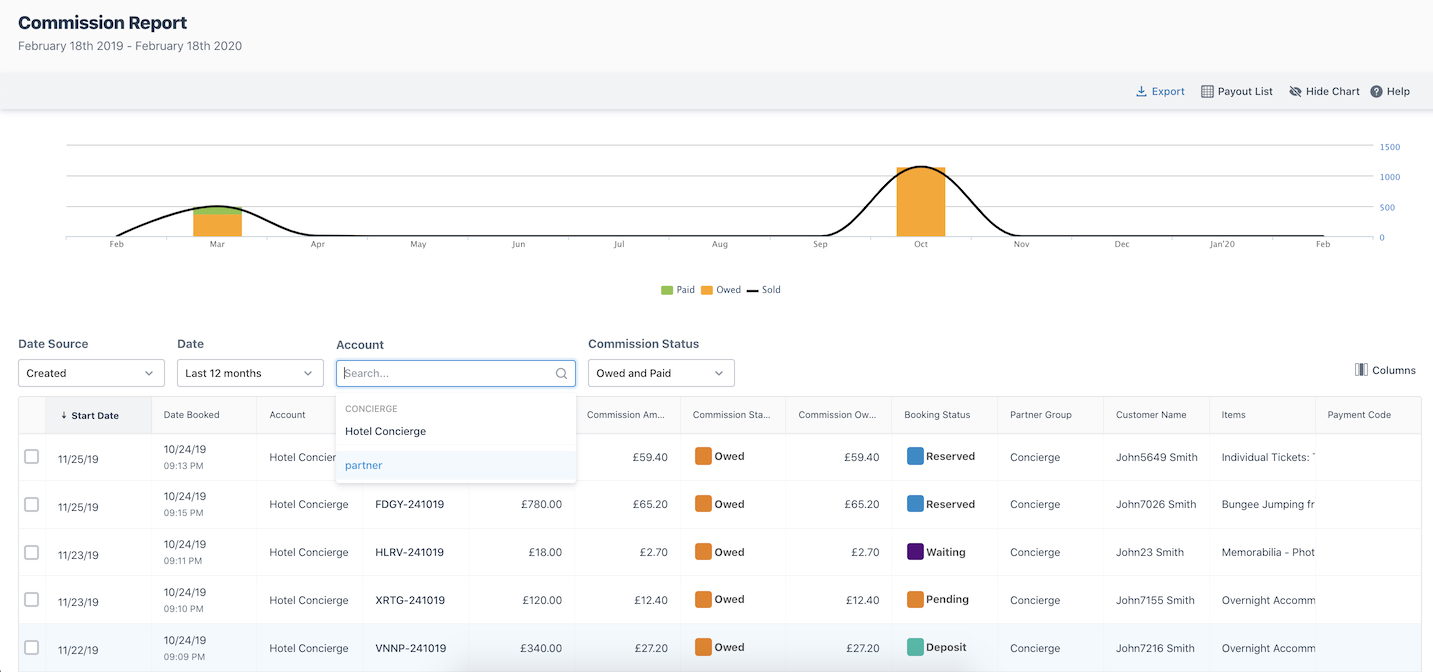Click the search magnifier in Account field
Screen dimensions: 1433x672
point(562,374)
